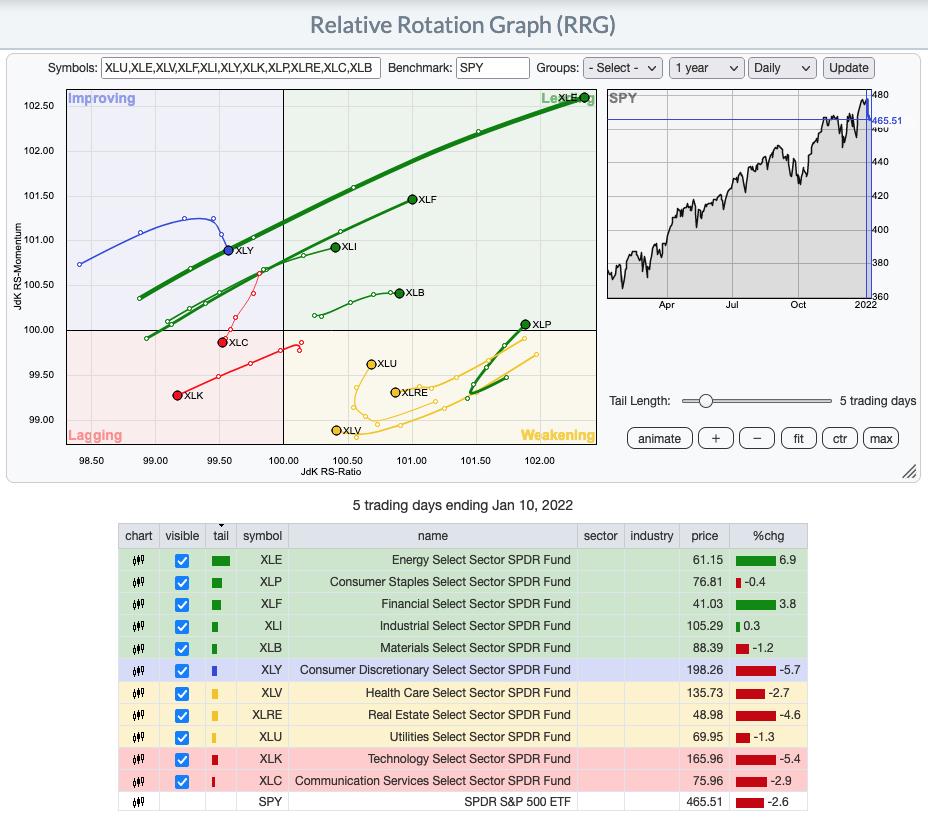This screenshot has height=818, width=928.
Task: Sort table by symbol column header
Action: (262, 536)
